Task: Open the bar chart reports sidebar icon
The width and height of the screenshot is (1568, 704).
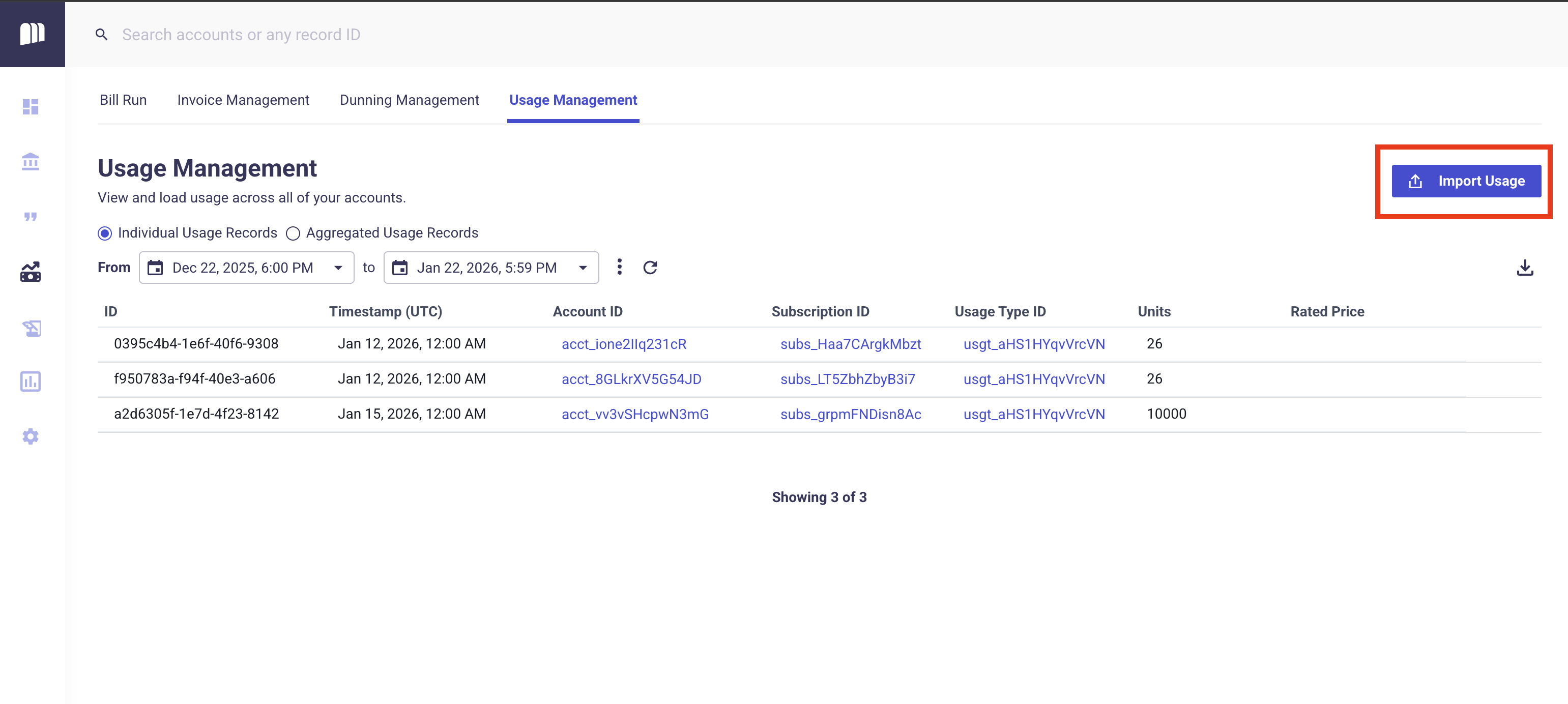Action: pos(31,382)
